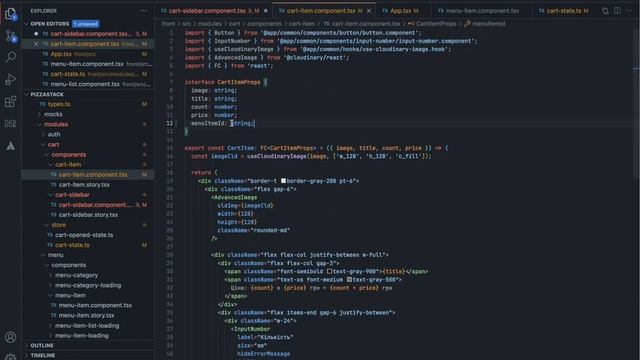
Task: Open editor more actions ellipsis menu
Action: (629, 11)
